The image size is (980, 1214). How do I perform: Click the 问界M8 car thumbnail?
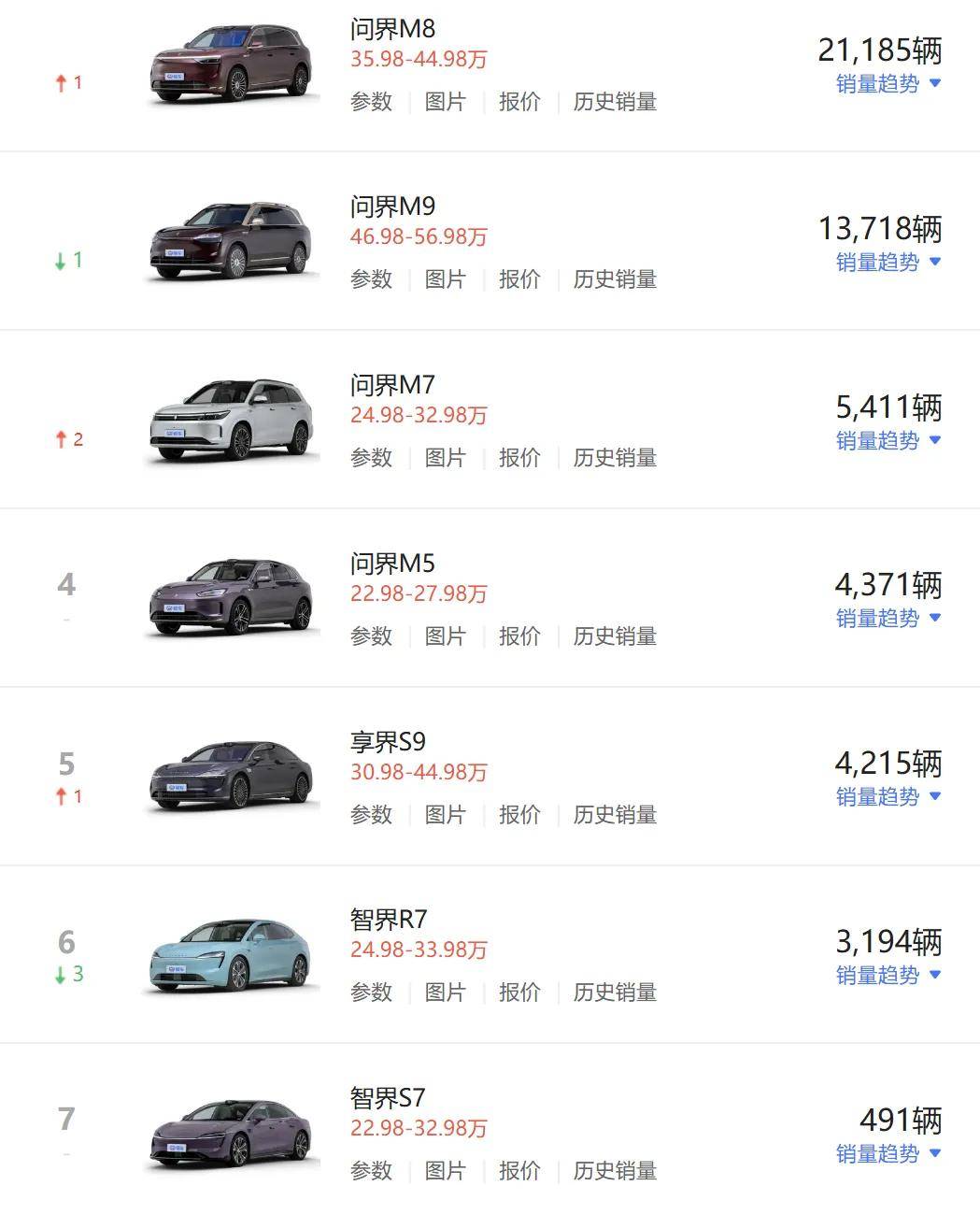click(x=231, y=64)
